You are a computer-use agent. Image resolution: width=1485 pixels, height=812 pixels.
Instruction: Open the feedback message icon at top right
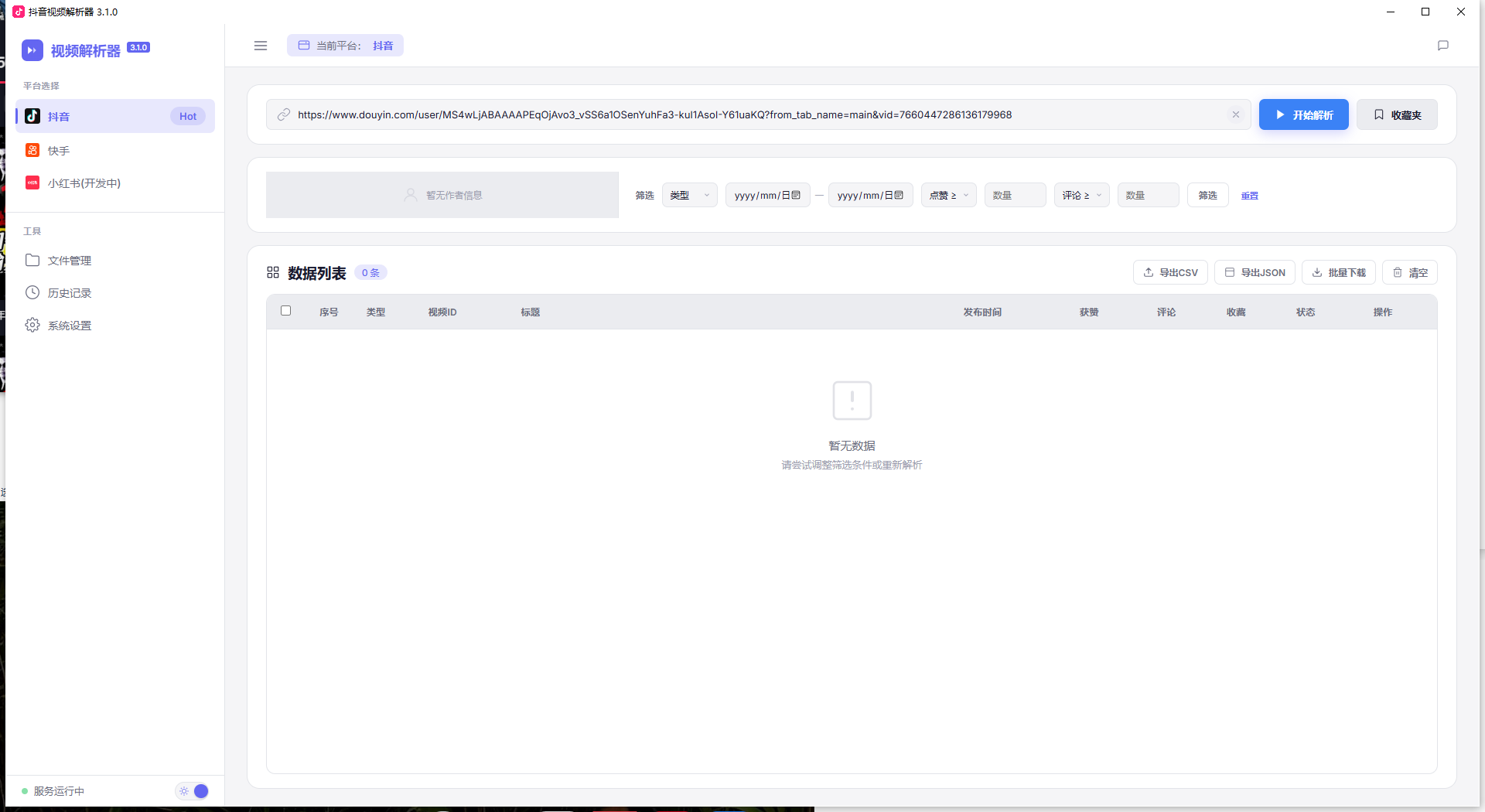(x=1442, y=46)
